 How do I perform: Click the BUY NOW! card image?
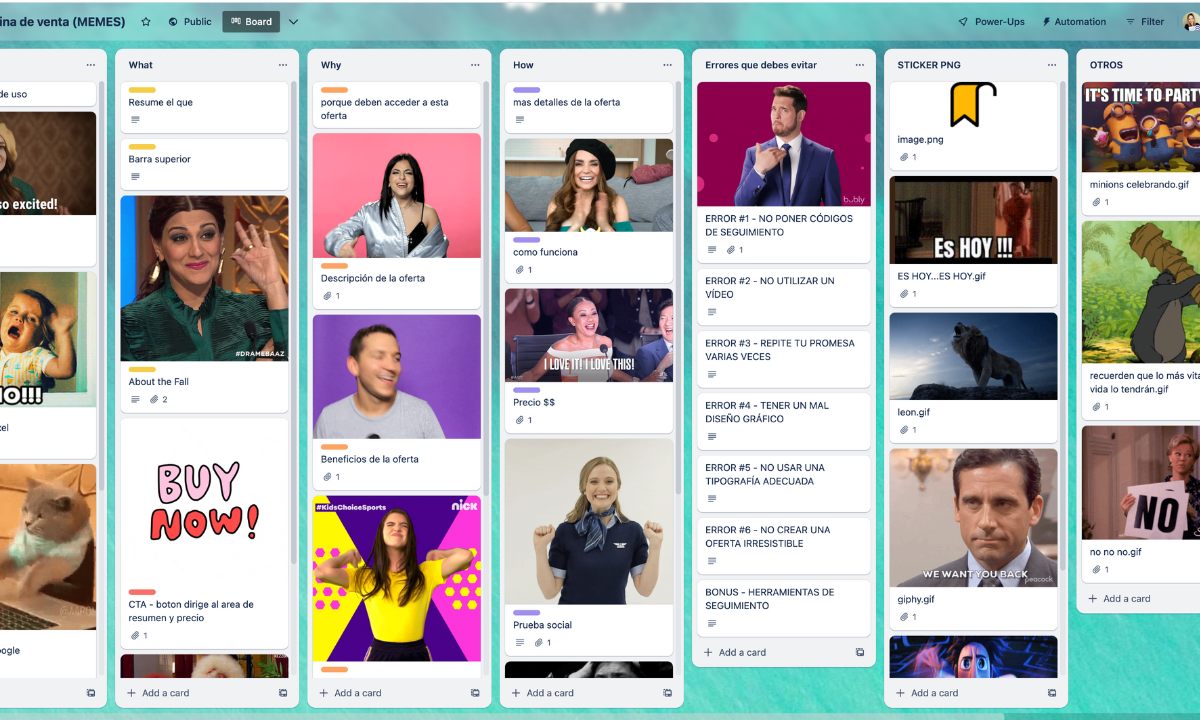tap(205, 502)
